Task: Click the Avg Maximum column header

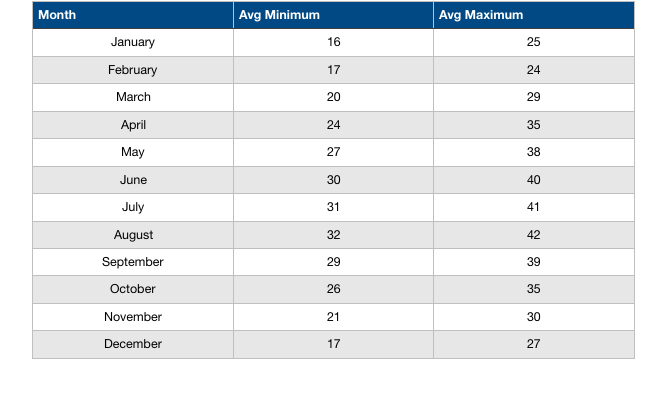Action: (x=534, y=15)
